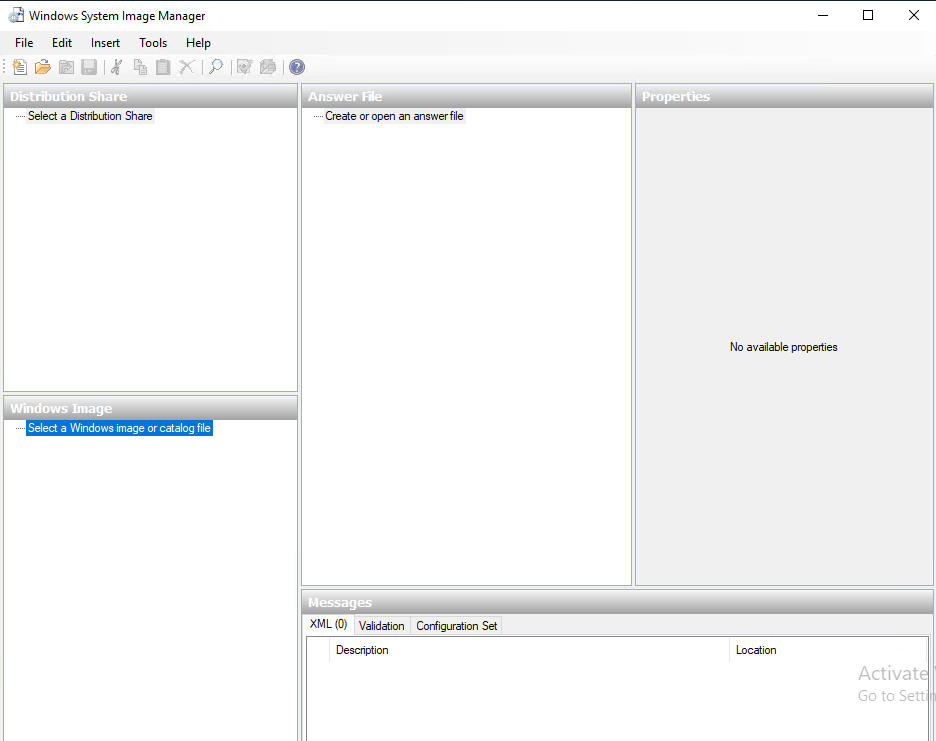
Task: Select 'Create or open an answer file' item
Action: point(394,116)
